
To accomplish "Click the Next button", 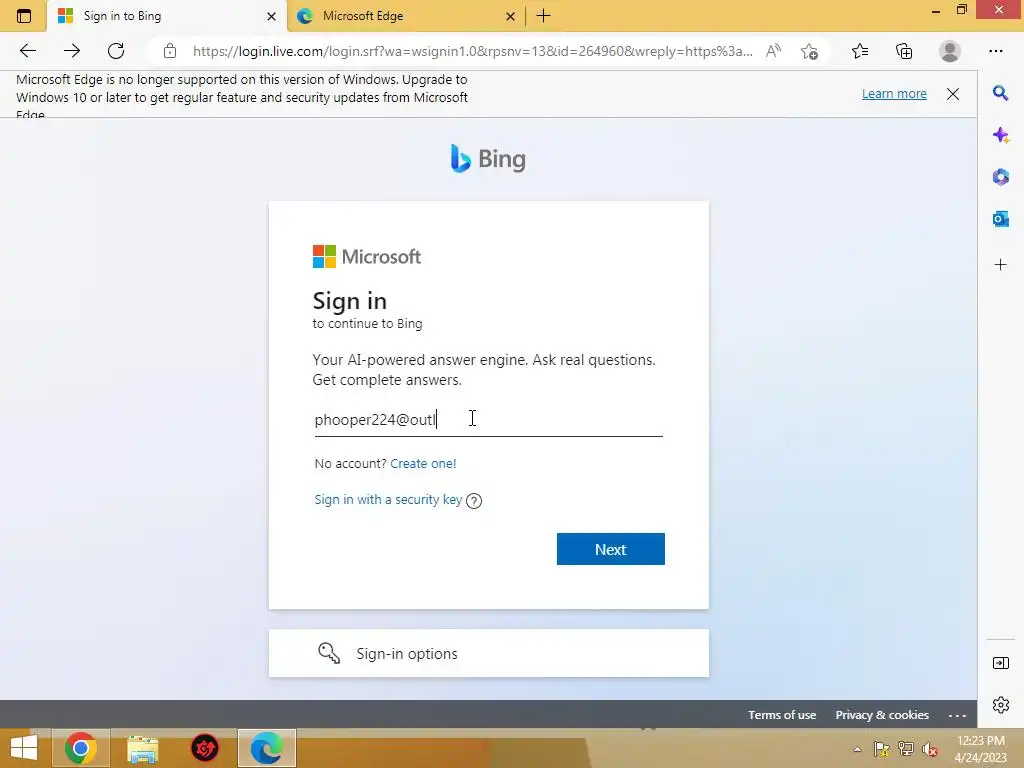I will (611, 549).
